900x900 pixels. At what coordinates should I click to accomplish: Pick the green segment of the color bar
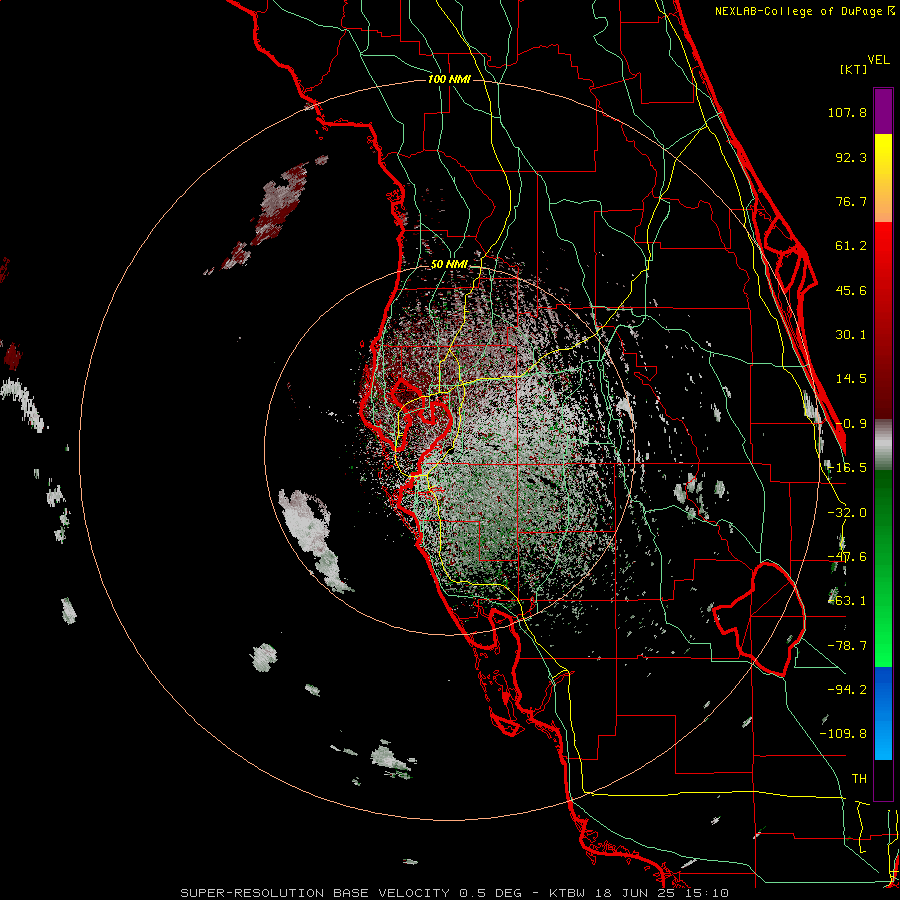pos(883,568)
